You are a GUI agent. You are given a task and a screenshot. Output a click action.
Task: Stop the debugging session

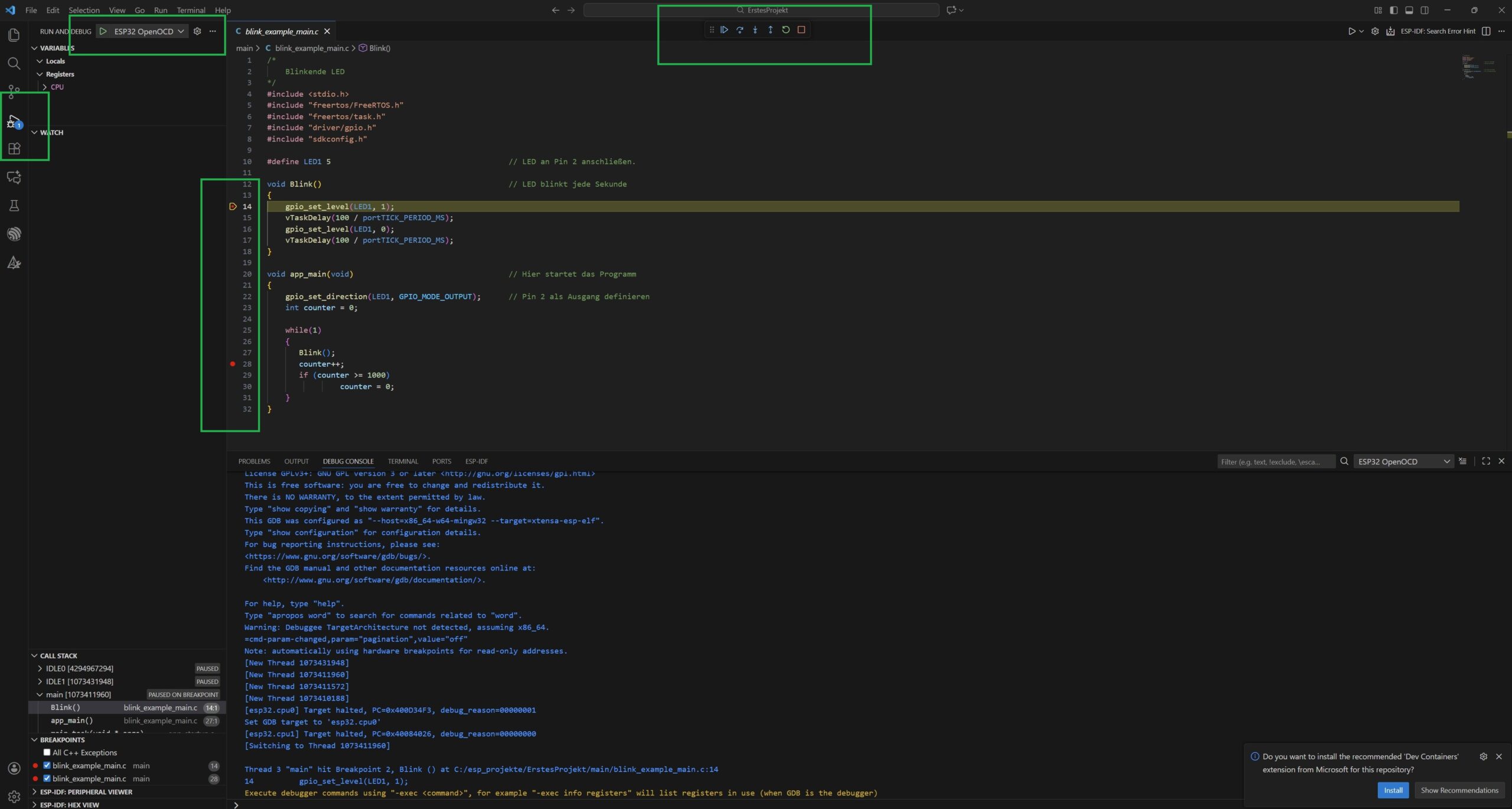(x=801, y=30)
